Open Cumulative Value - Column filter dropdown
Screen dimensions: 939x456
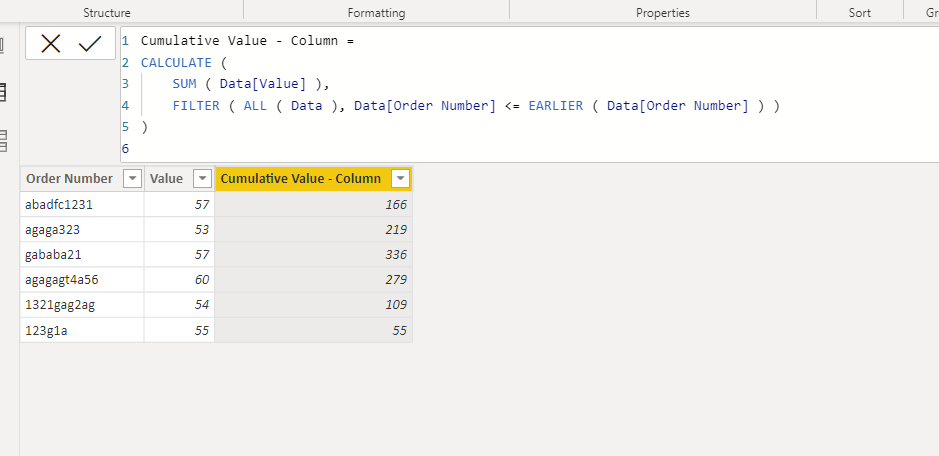tap(401, 179)
